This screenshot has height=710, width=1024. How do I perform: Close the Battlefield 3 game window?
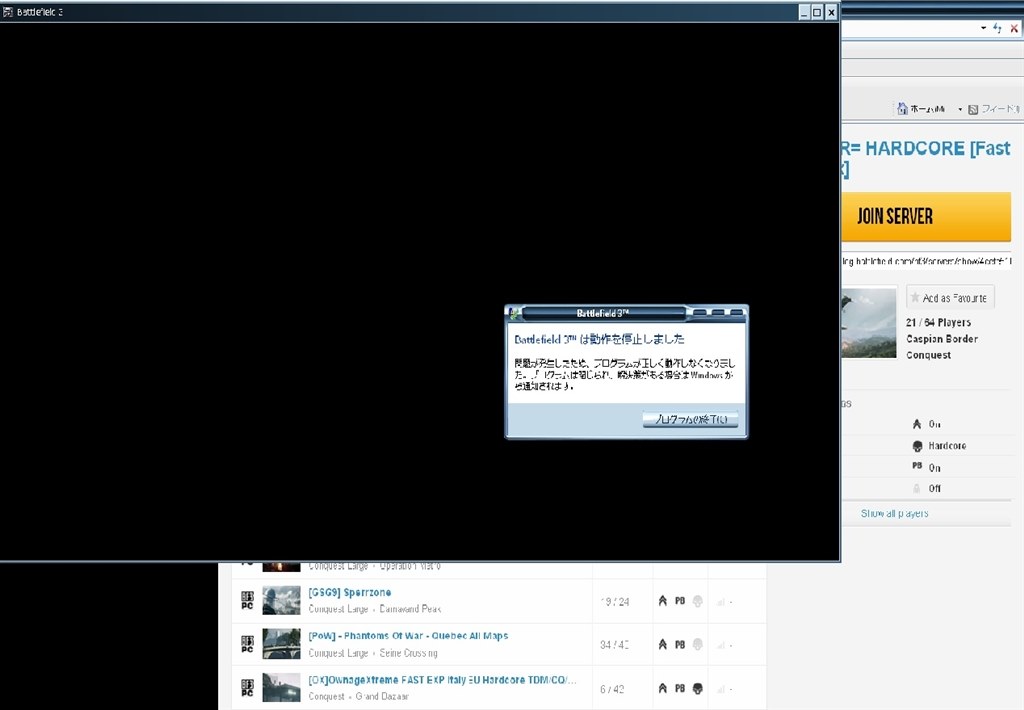coord(831,12)
